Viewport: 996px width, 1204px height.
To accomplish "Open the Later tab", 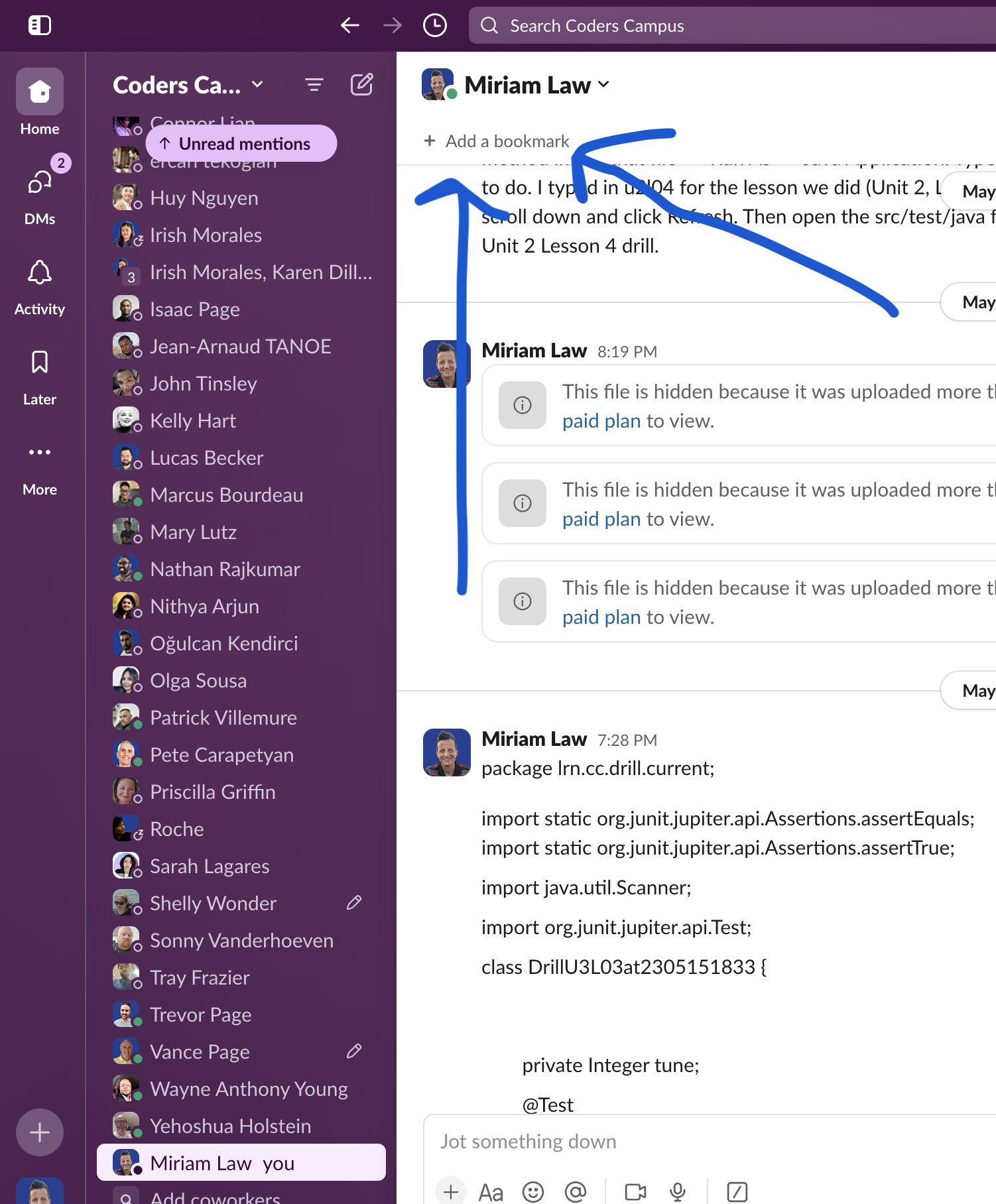I will coord(40,377).
